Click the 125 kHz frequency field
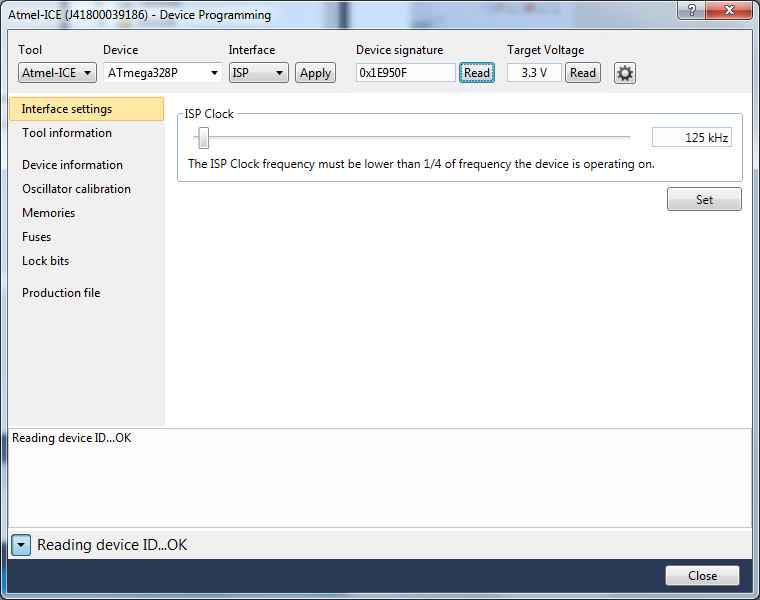The width and height of the screenshot is (760, 600). (692, 137)
